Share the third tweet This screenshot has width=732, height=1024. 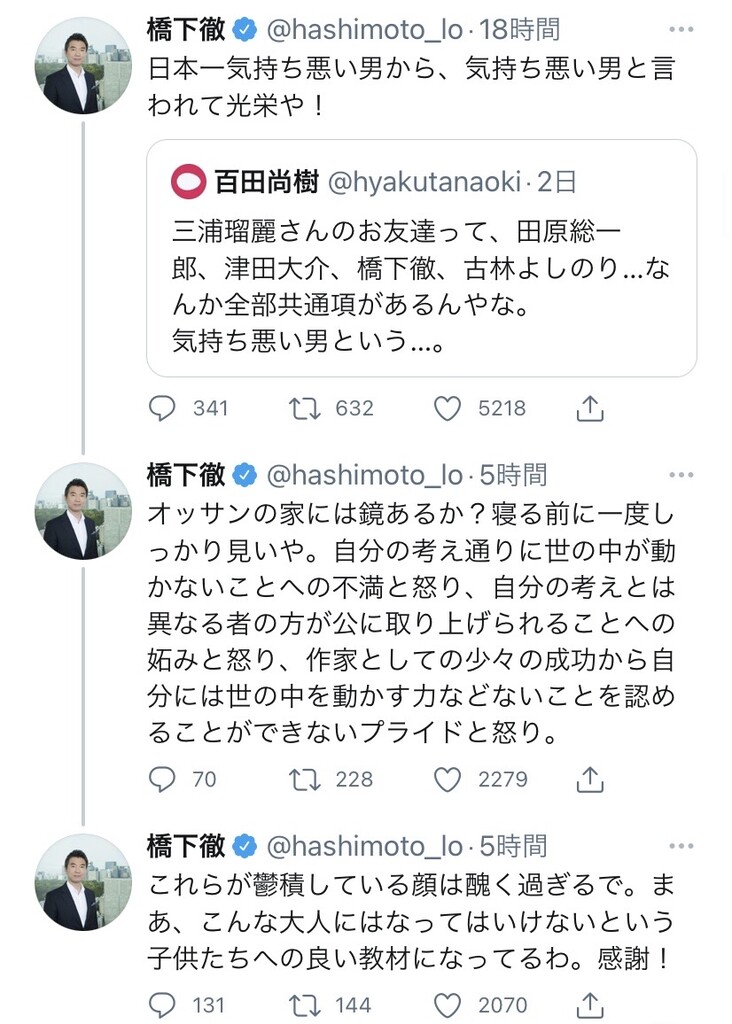[x=590, y=1004]
